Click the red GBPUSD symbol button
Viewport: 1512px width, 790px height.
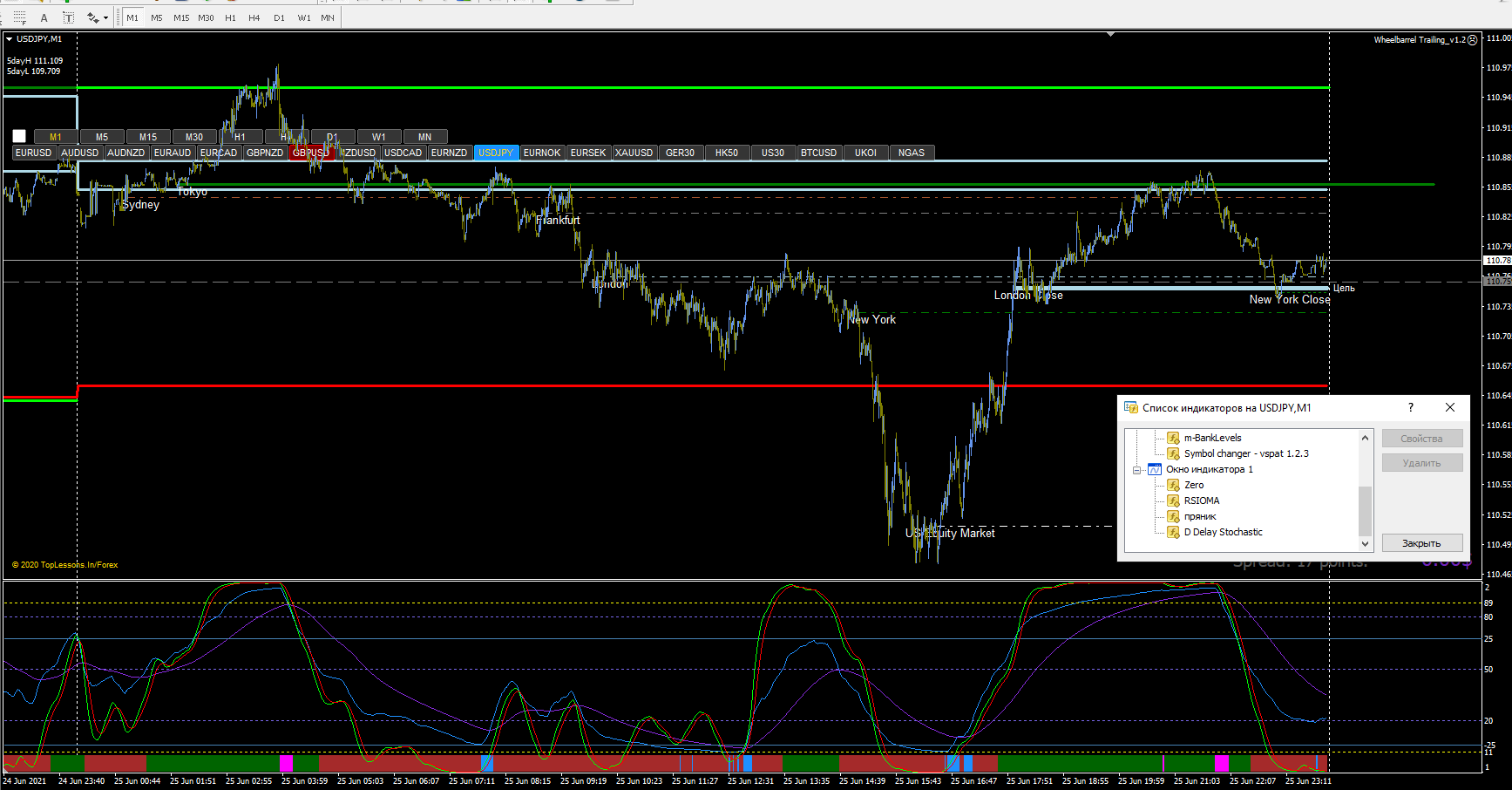(x=311, y=153)
